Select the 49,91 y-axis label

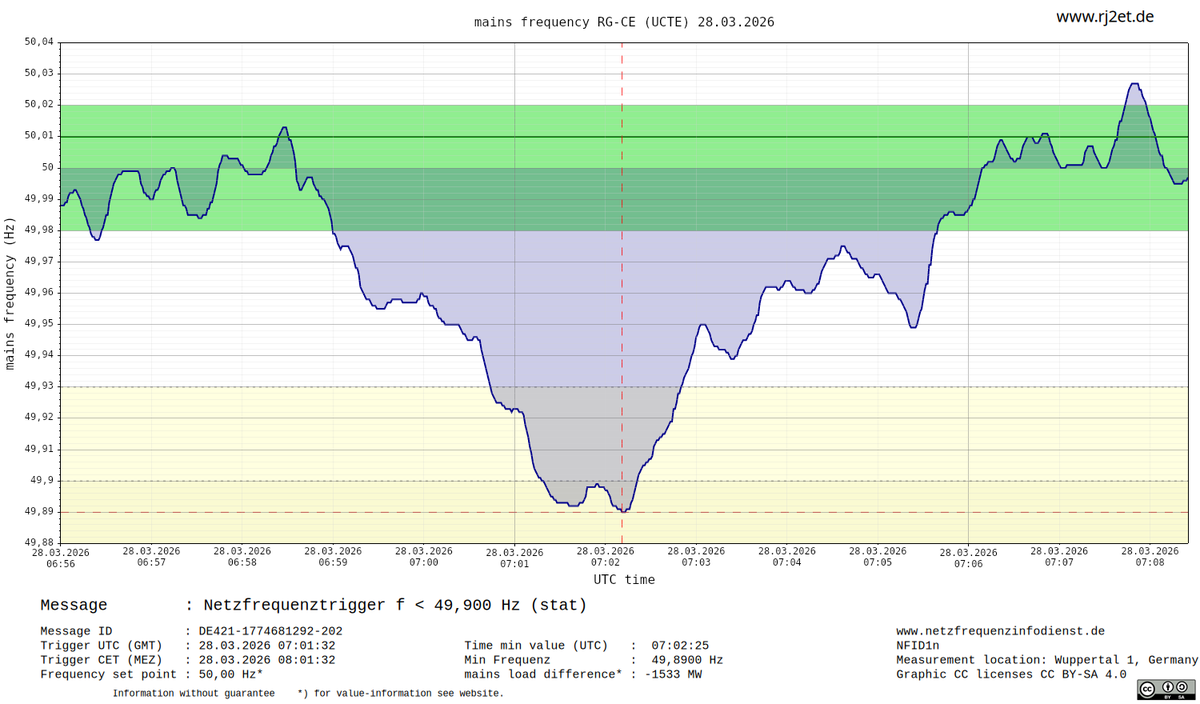point(38,449)
